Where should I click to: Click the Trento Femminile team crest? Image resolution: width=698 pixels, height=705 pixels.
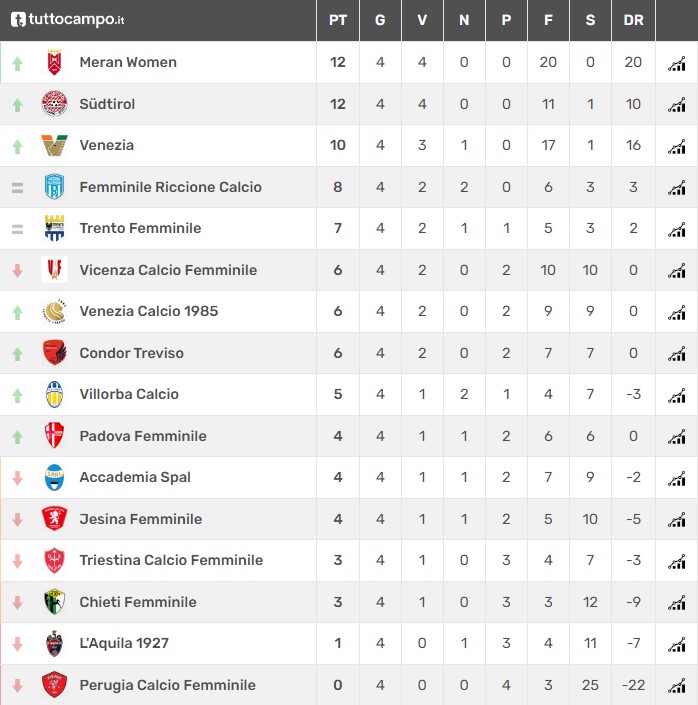(x=54, y=228)
